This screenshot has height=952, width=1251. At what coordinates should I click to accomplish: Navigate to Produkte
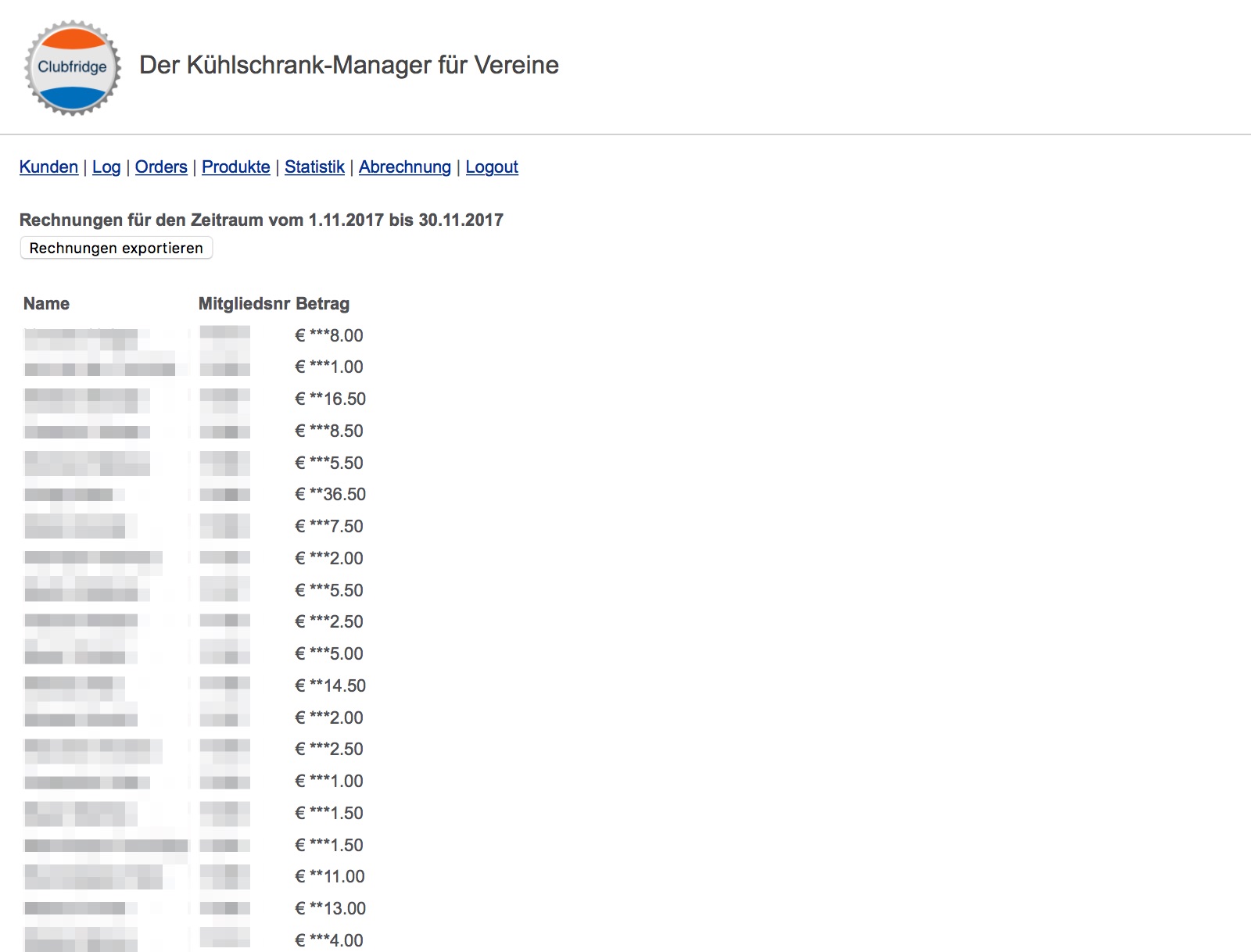[235, 167]
